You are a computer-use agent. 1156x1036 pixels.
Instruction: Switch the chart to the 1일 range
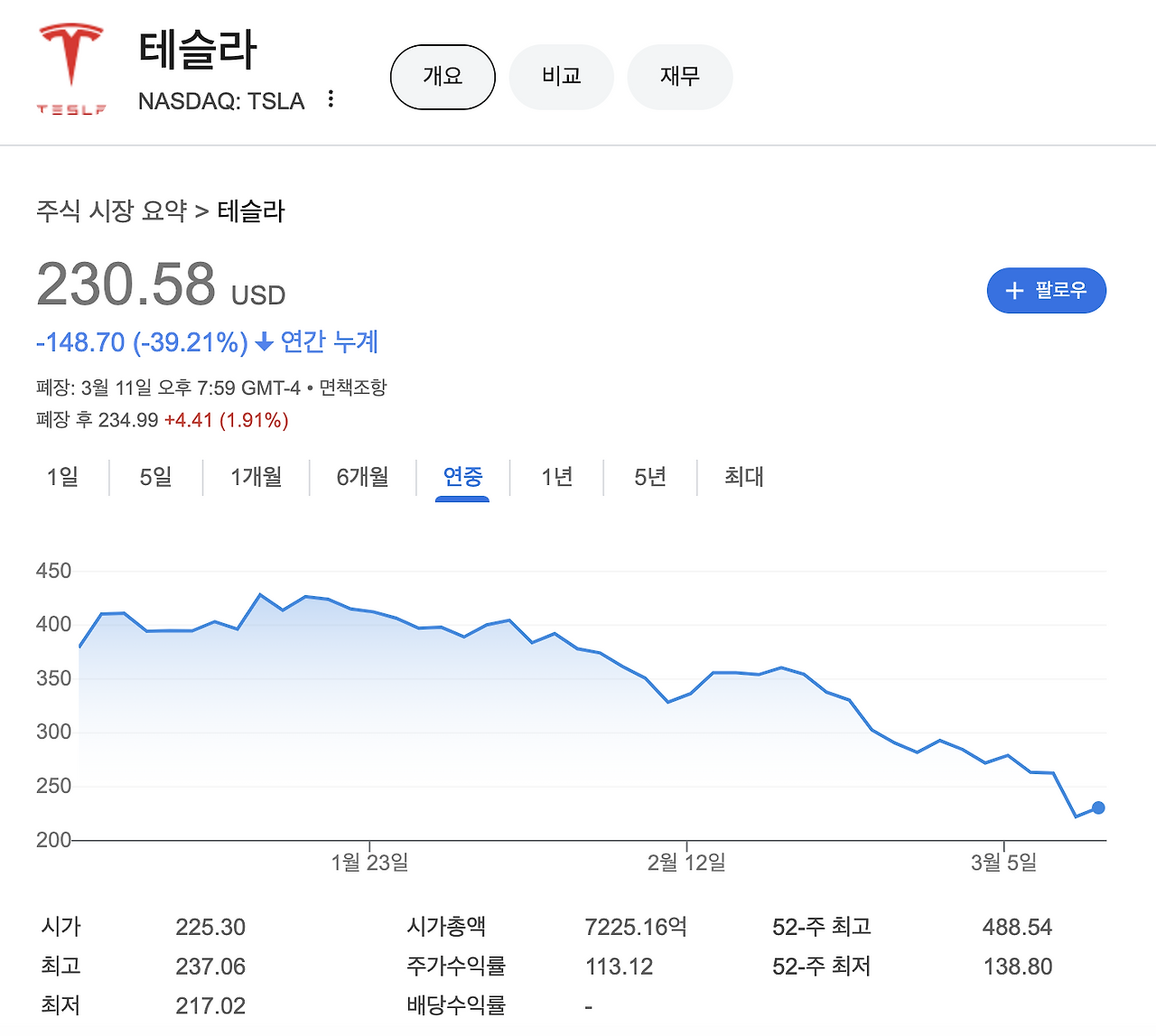click(61, 477)
